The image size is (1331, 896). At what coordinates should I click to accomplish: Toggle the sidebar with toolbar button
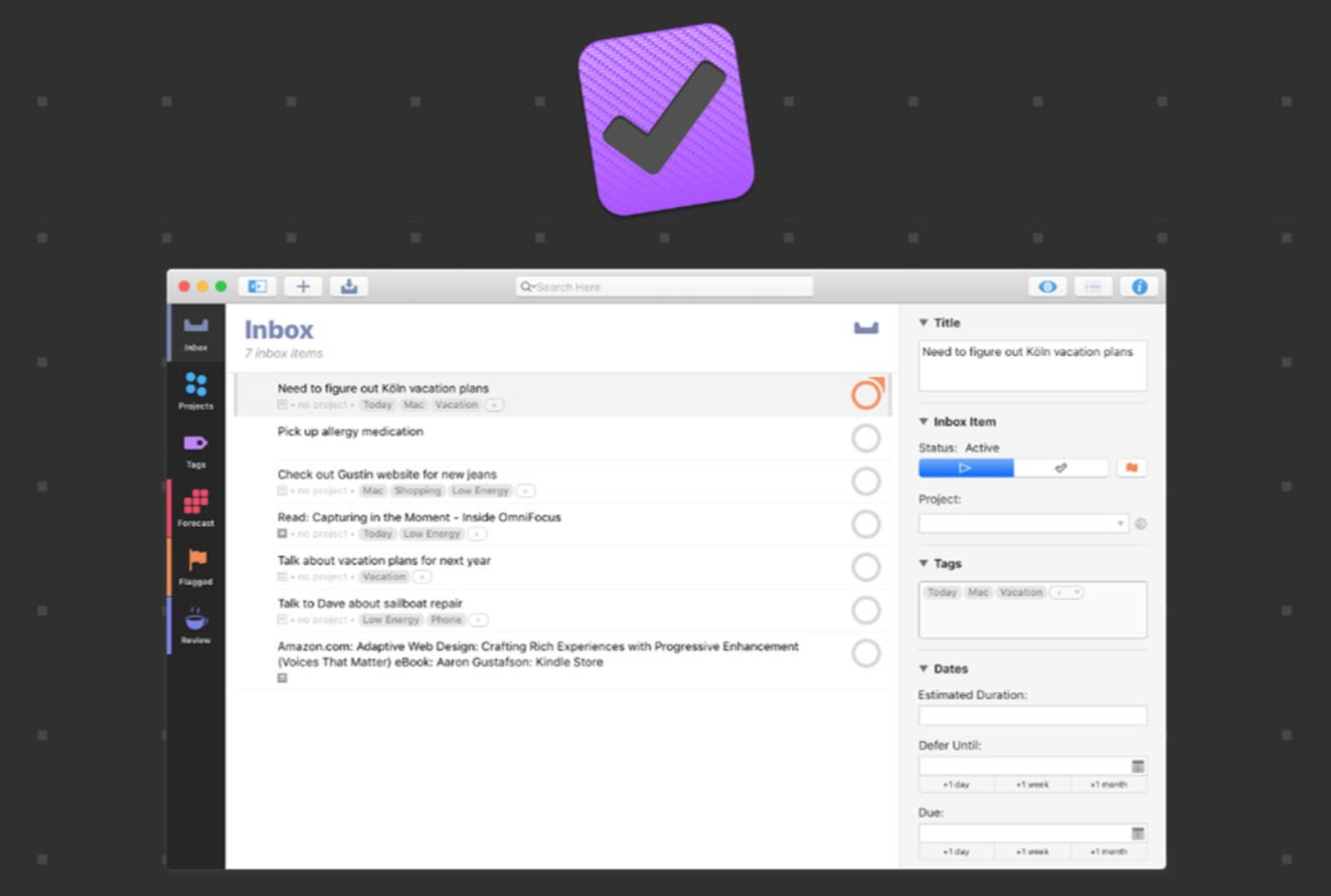[257, 286]
